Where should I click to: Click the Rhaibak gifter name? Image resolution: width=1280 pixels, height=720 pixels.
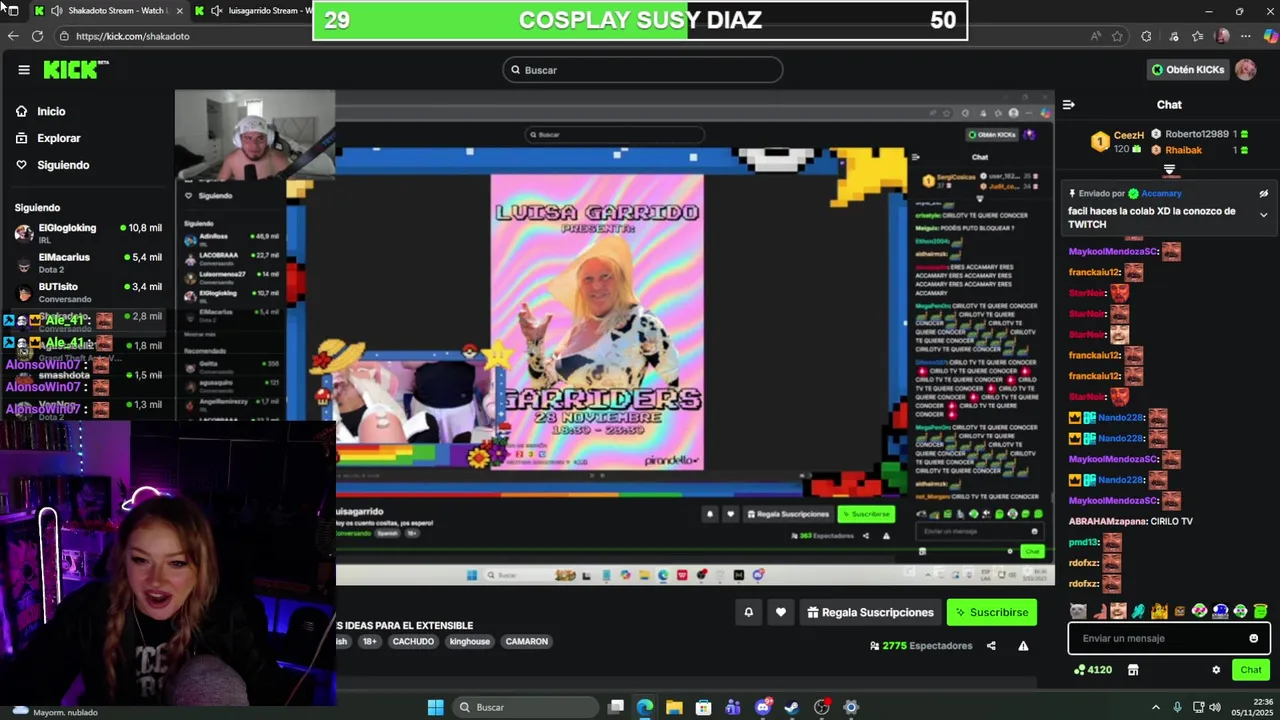(x=1183, y=150)
